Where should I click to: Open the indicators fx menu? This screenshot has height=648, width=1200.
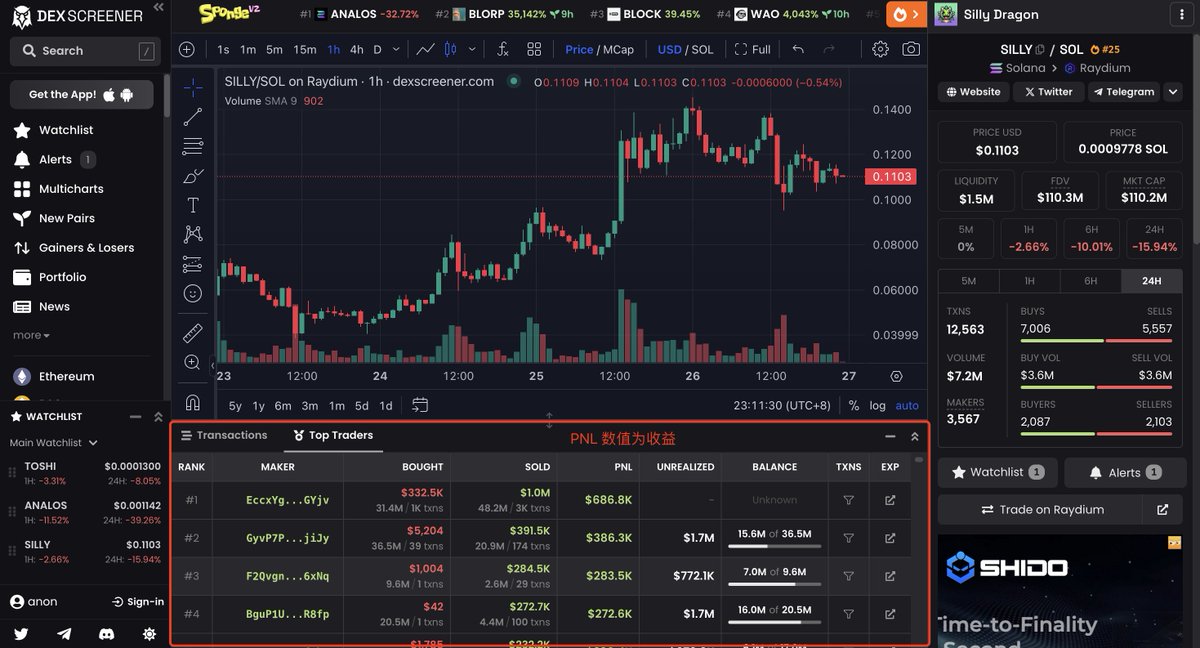tap(503, 49)
